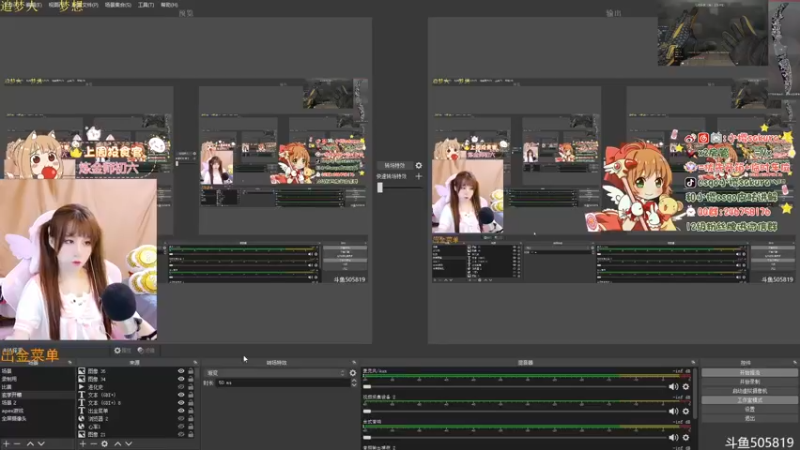Open the 配置文件(P) menu

(87, 5)
